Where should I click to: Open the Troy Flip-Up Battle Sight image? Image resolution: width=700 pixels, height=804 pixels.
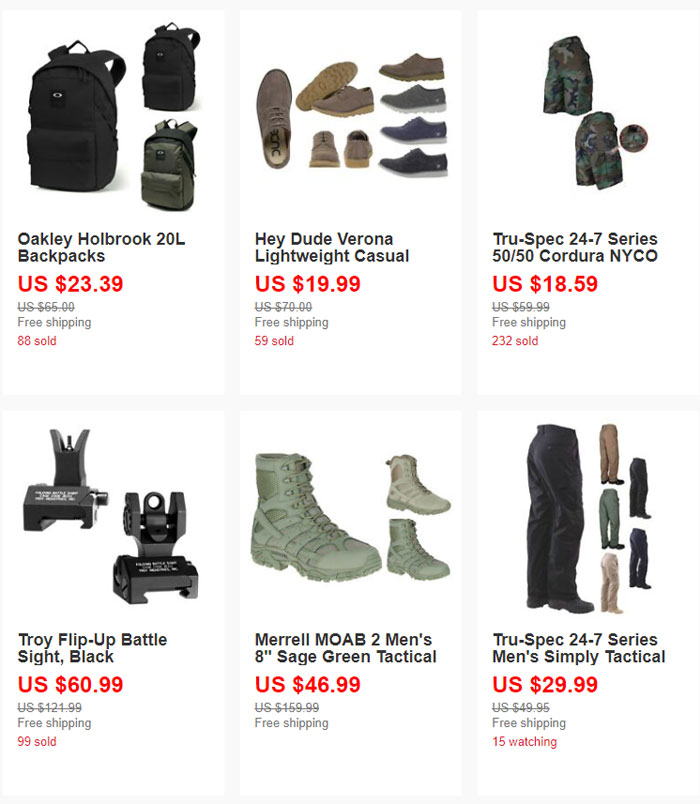[111, 516]
